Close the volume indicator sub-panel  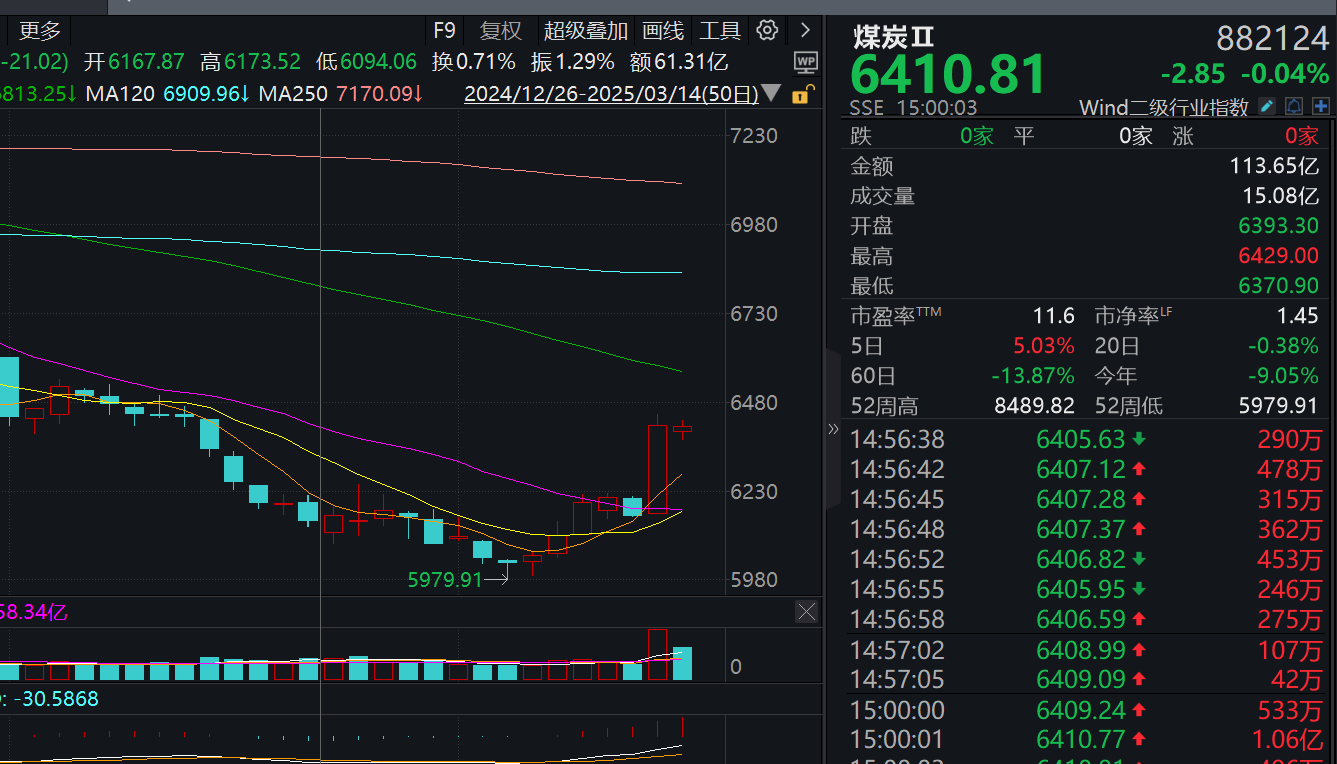click(806, 611)
